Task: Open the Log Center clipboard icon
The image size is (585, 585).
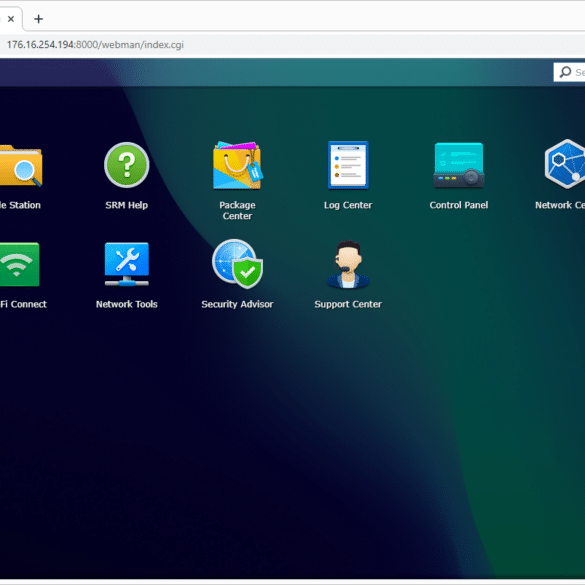Action: [x=348, y=165]
